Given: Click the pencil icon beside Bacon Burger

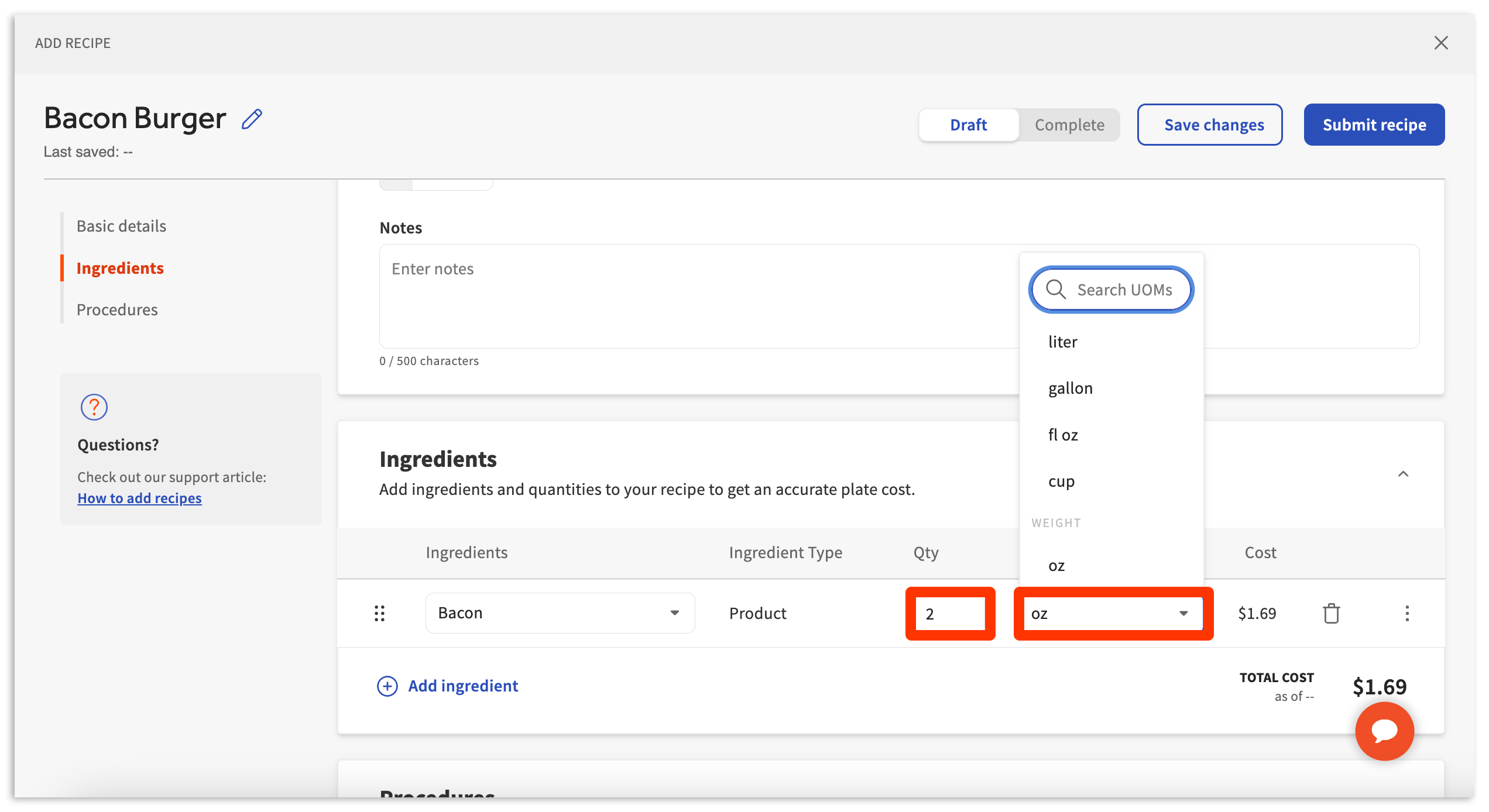Looking at the screenshot, I should [x=252, y=119].
